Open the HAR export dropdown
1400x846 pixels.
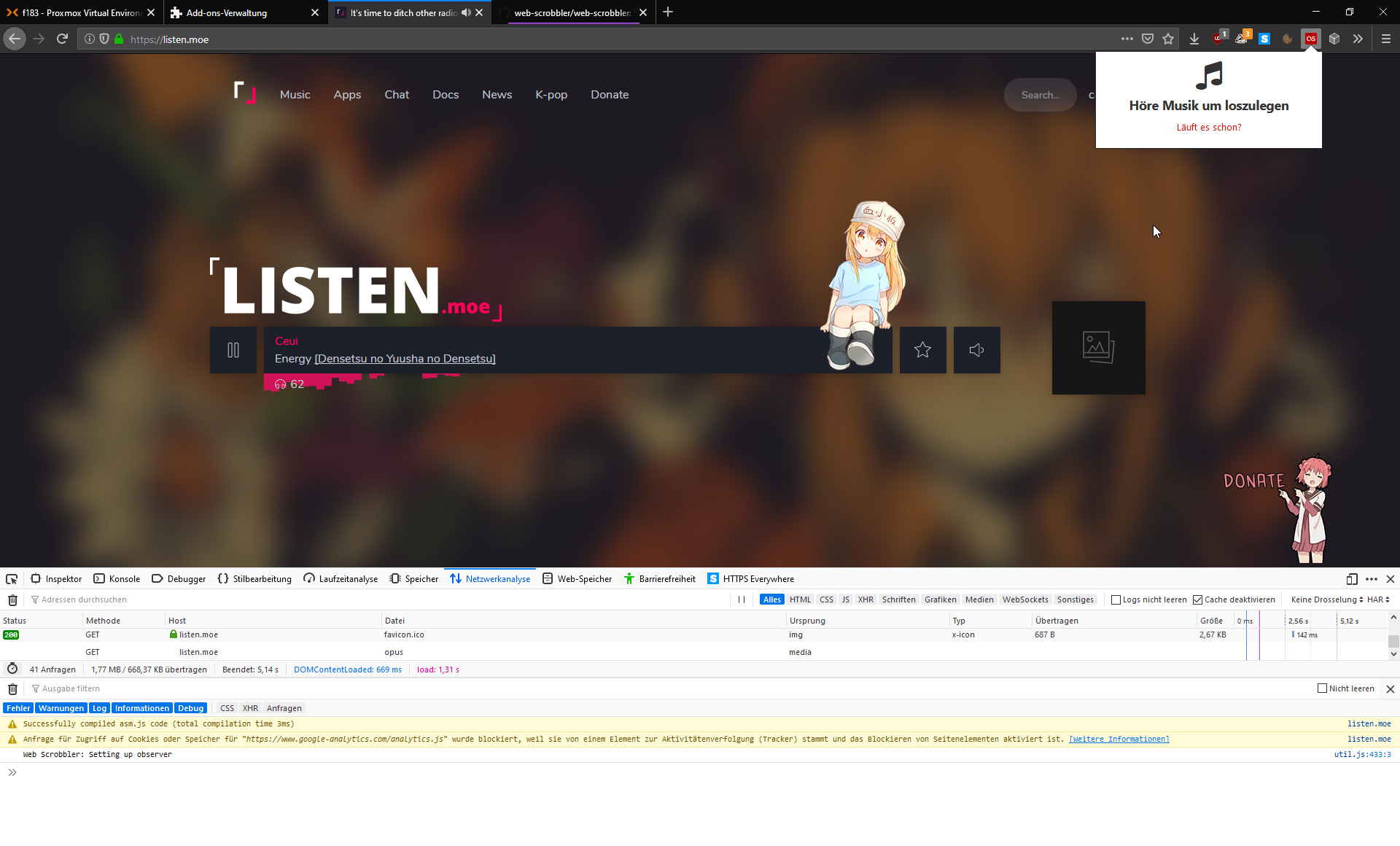click(1377, 599)
